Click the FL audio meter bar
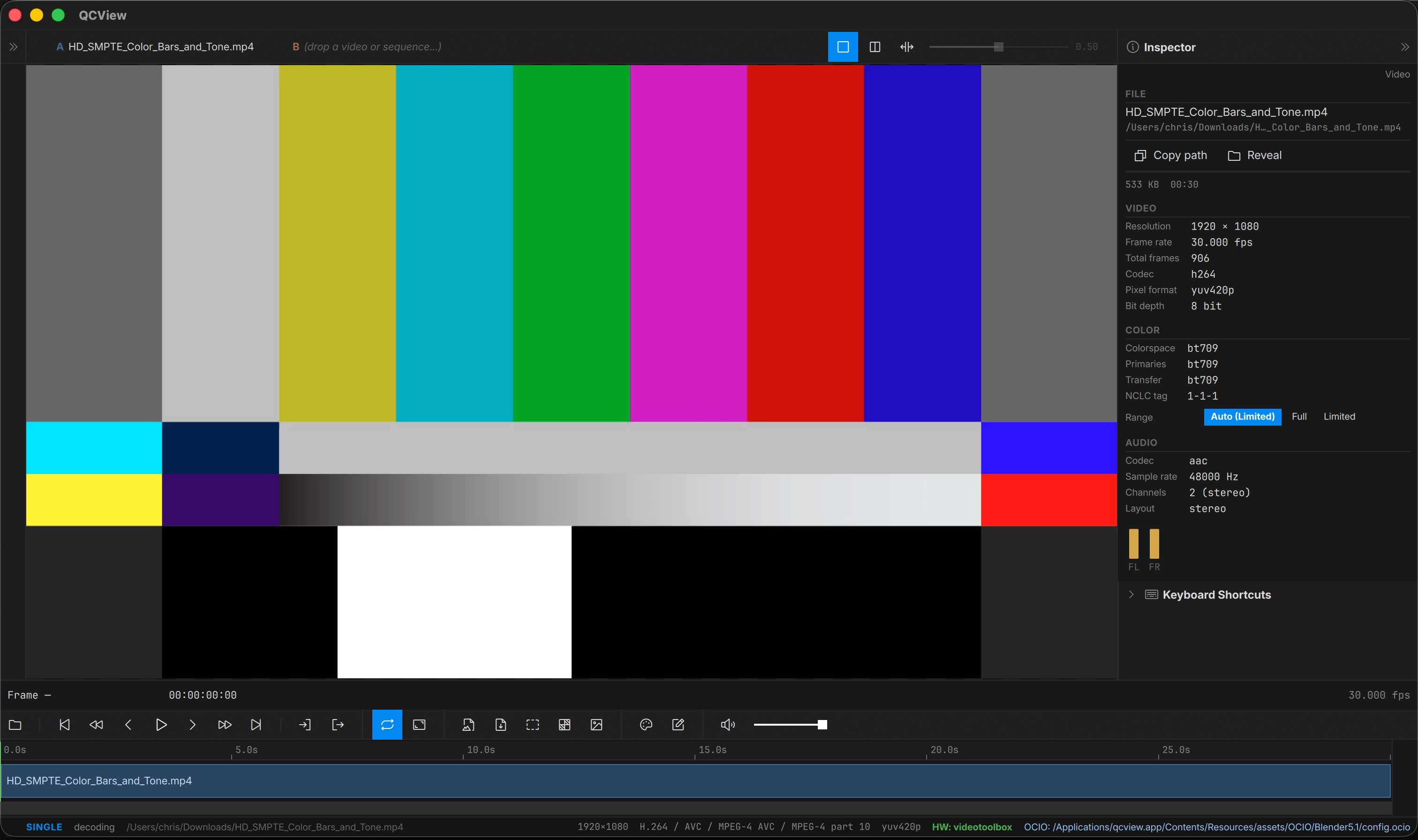This screenshot has height=840, width=1418. click(x=1133, y=544)
